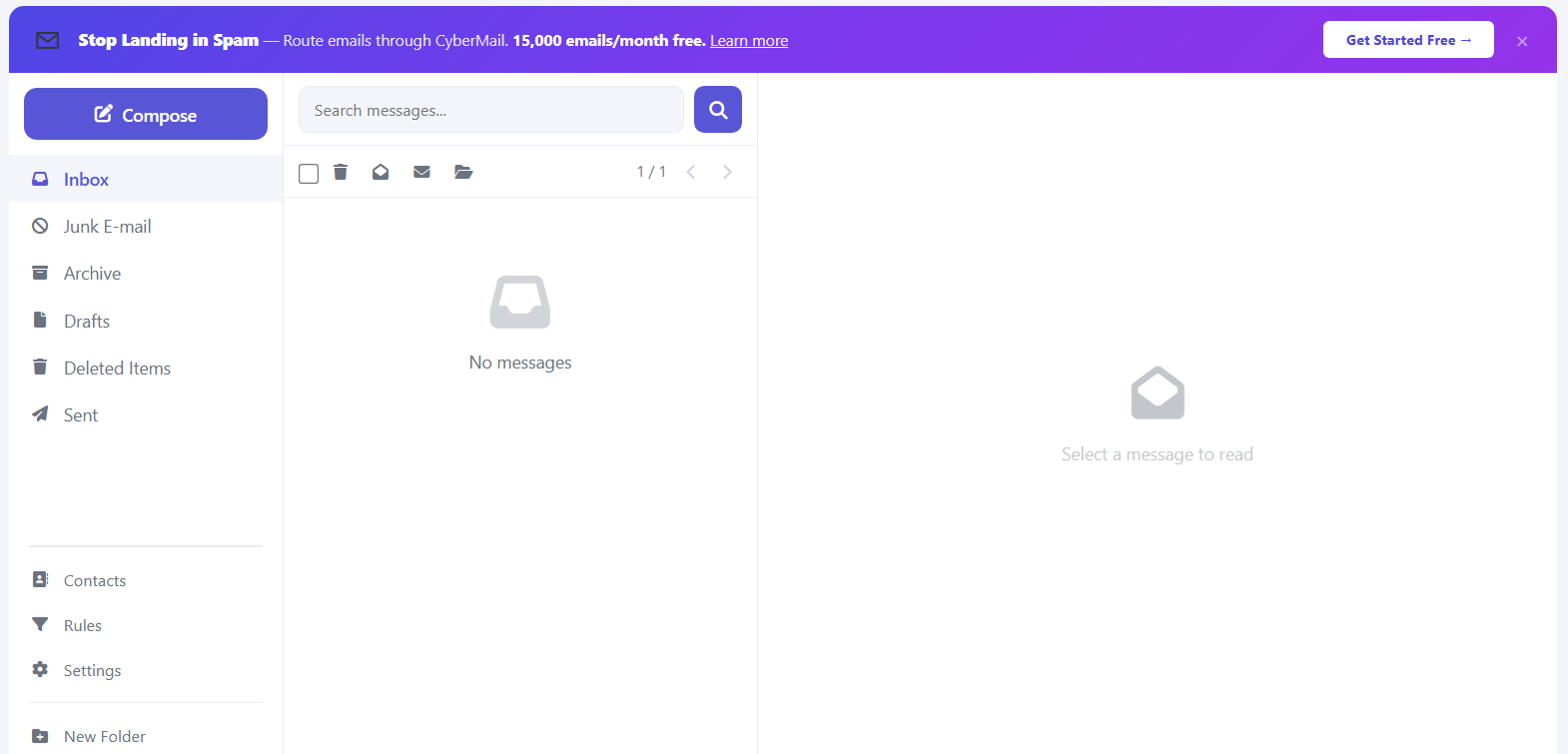Click the Contacts address book icon
This screenshot has width=1568, height=754.
[x=40, y=579]
